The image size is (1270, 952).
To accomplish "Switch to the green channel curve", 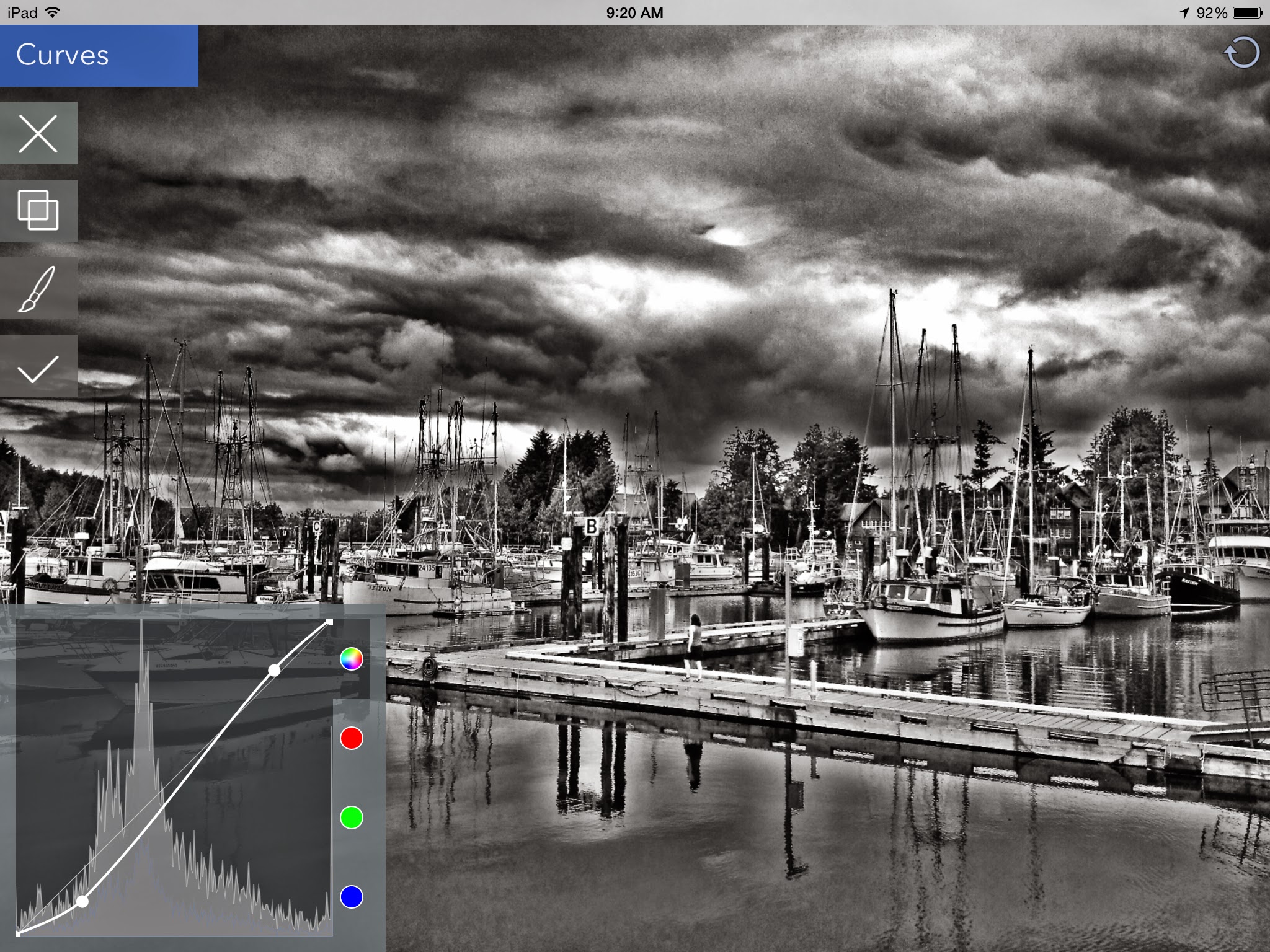I will 351,818.
